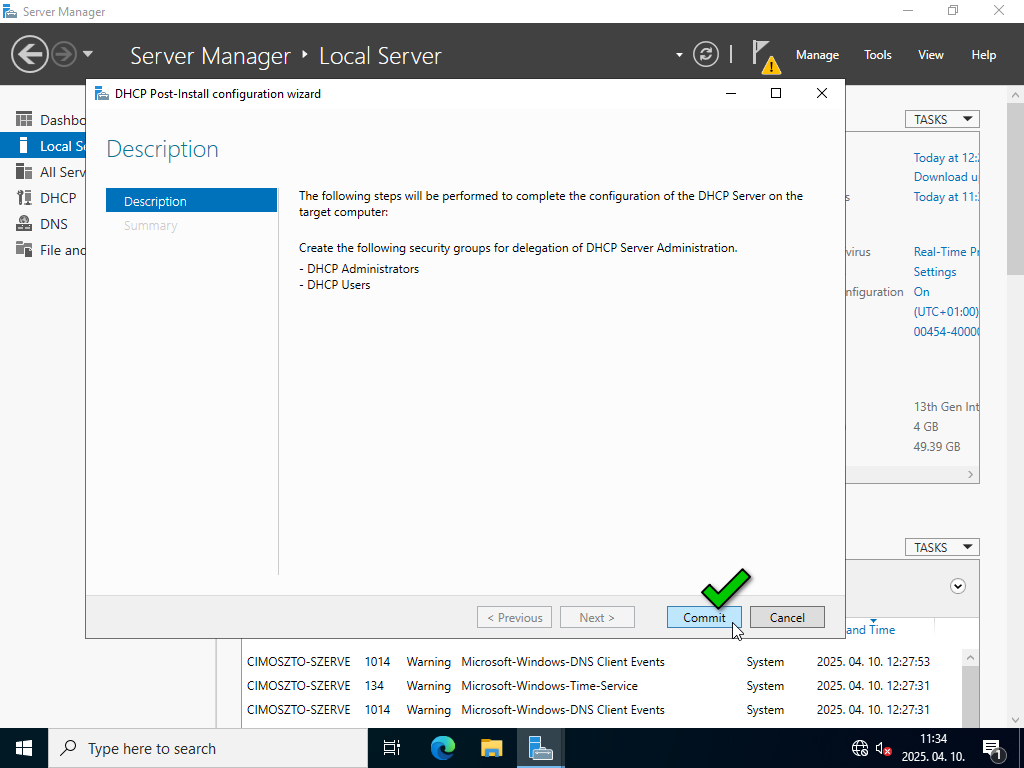
Task: Click the refresh icon in header
Action: (706, 54)
